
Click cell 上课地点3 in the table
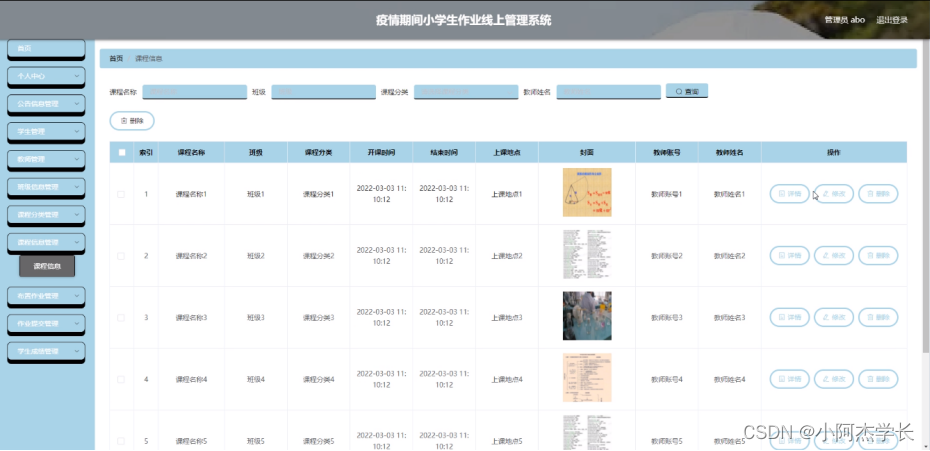pos(507,317)
